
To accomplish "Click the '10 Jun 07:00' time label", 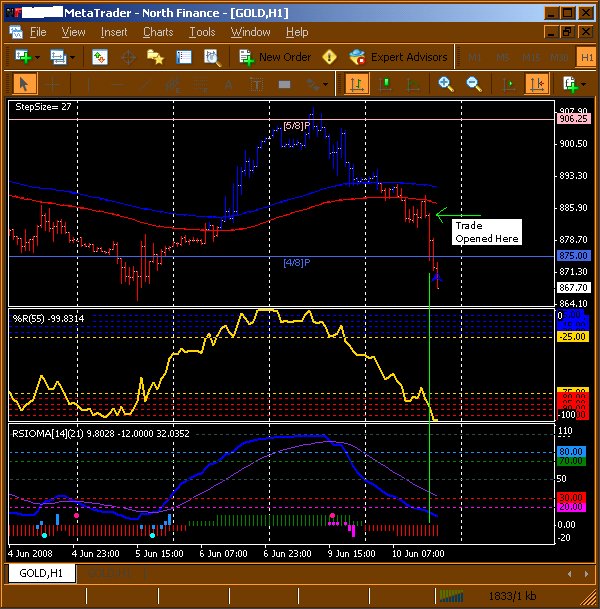I will click(x=418, y=553).
